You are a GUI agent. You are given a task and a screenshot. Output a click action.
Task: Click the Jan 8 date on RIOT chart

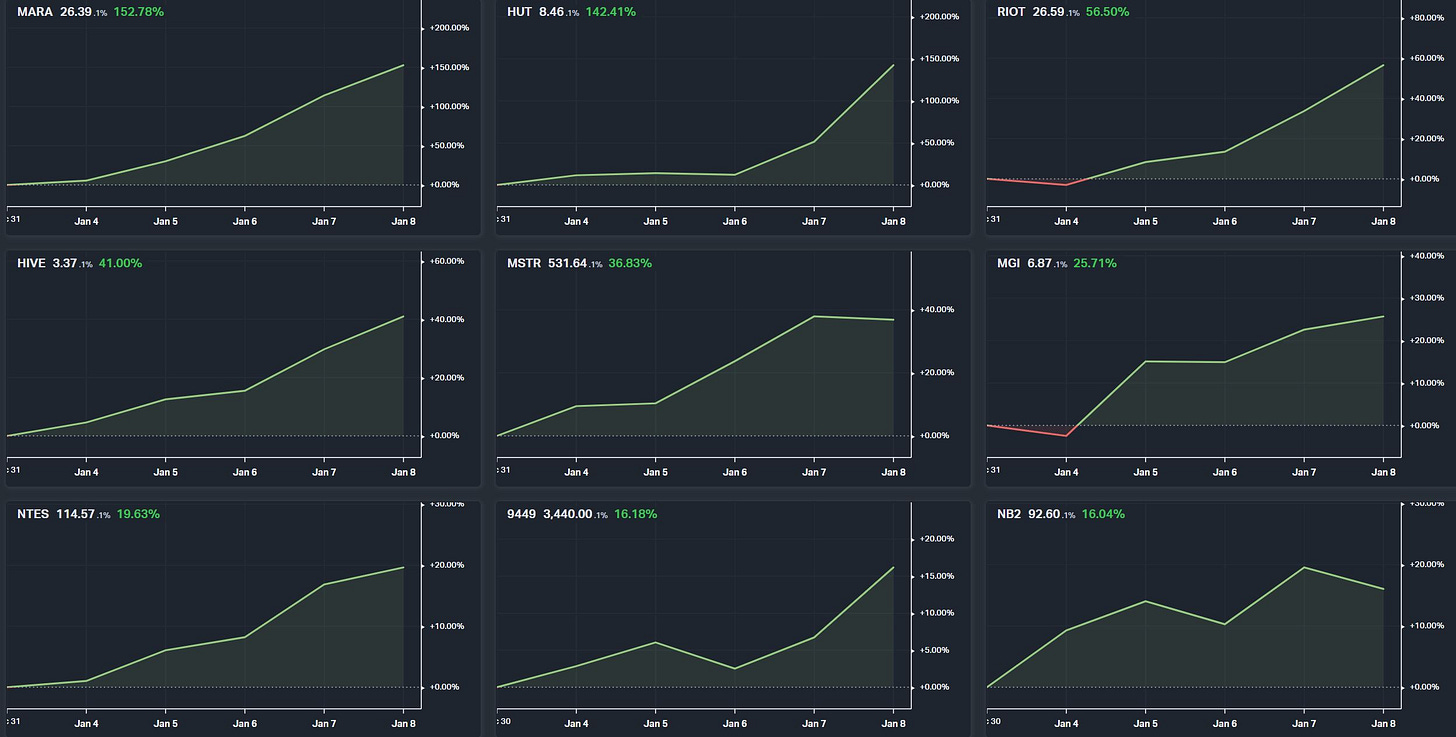(x=1383, y=221)
